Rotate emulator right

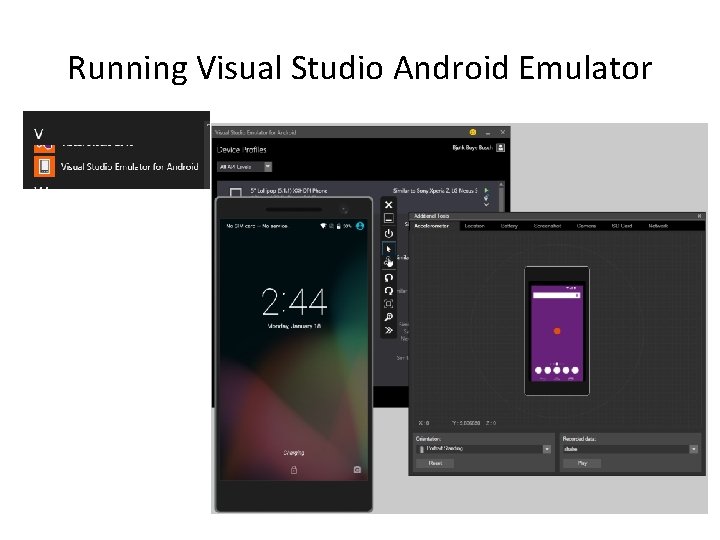pyautogui.click(x=388, y=291)
